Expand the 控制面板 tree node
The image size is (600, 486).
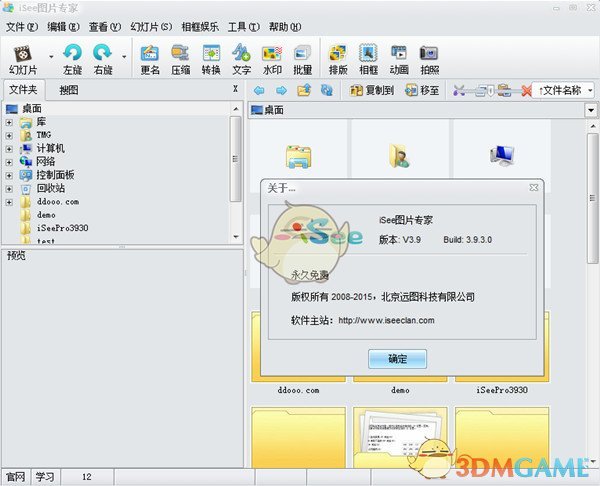9,176
